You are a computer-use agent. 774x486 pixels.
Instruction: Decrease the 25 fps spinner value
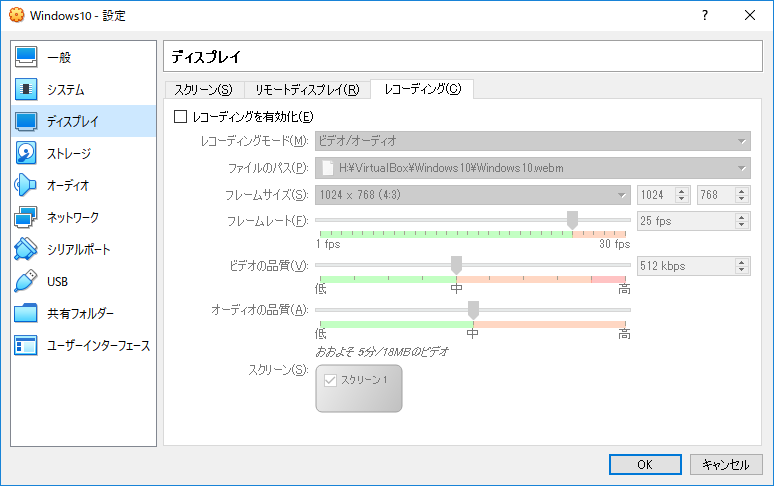[x=741, y=225]
